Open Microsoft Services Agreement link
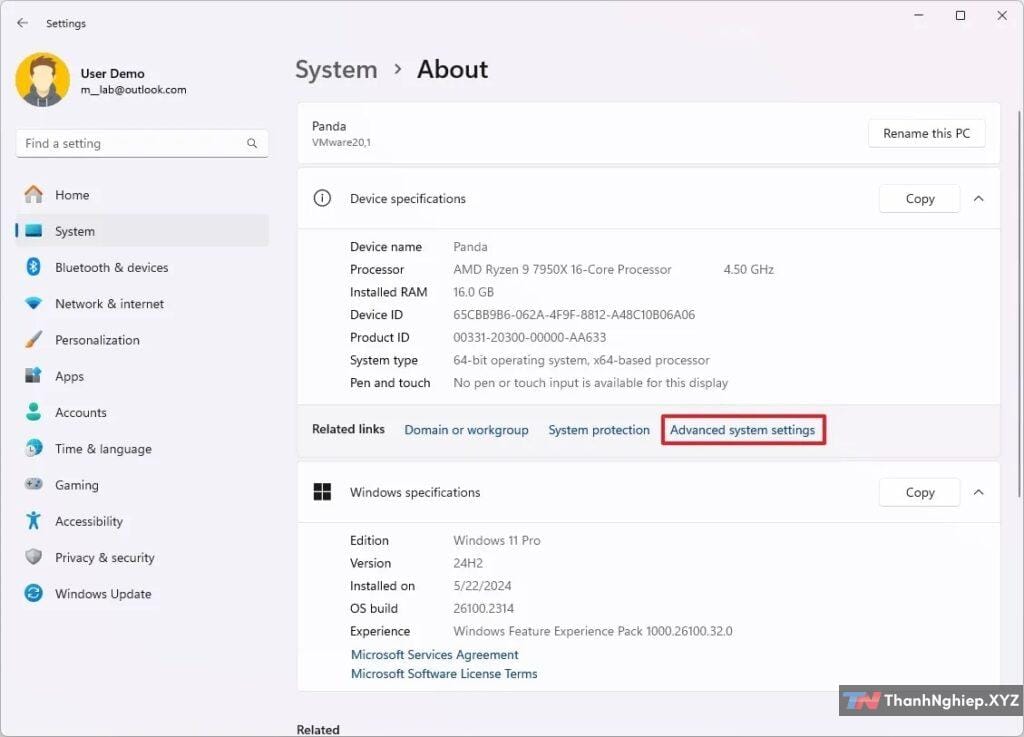The width and height of the screenshot is (1024, 737). (434, 654)
